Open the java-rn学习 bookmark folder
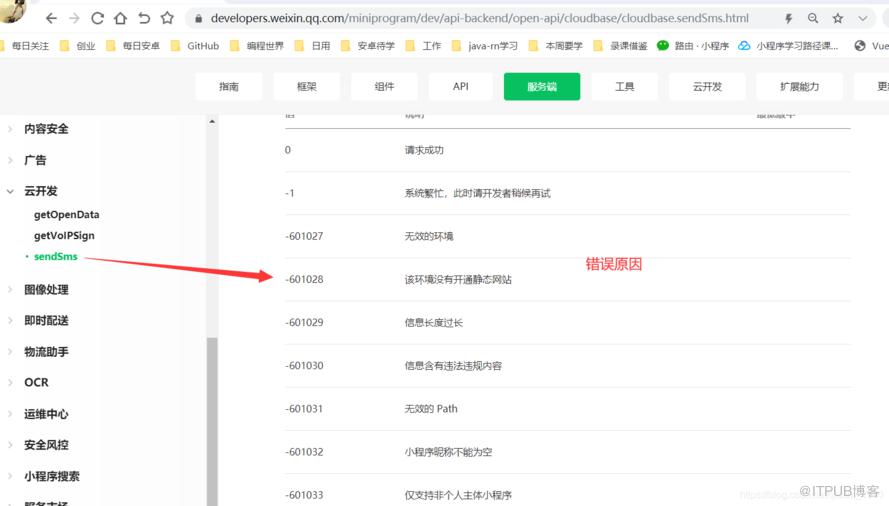Image resolution: width=889 pixels, height=506 pixels. click(485, 46)
